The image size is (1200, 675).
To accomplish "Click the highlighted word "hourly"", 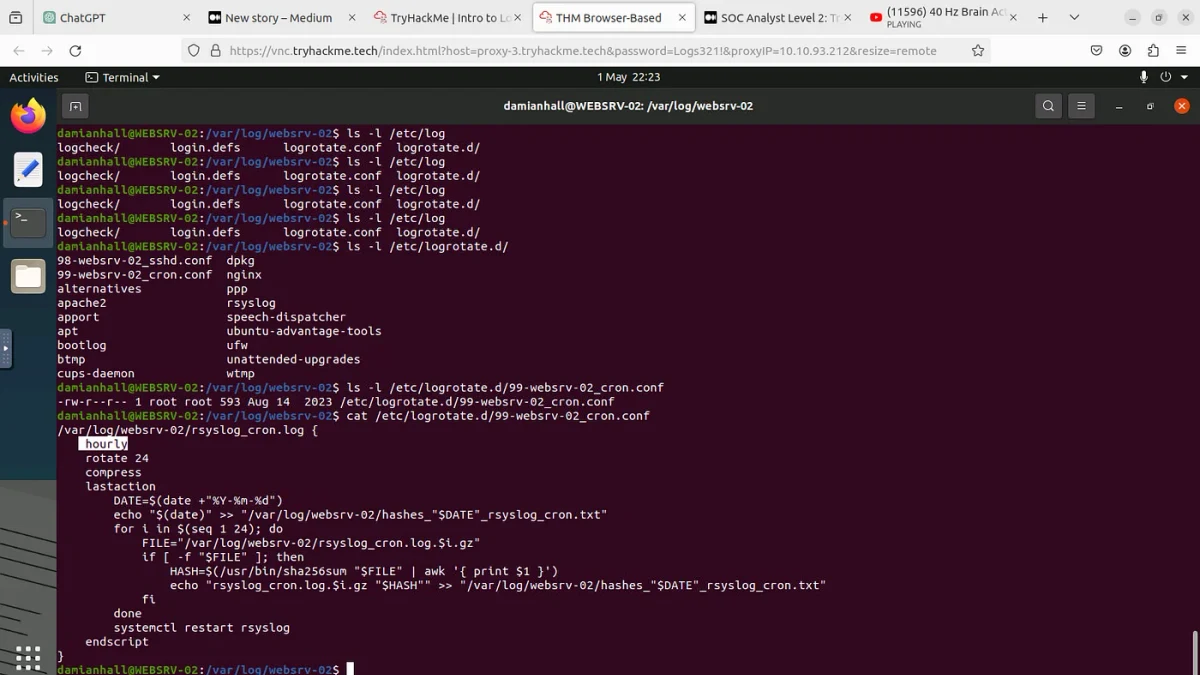I will 106,444.
